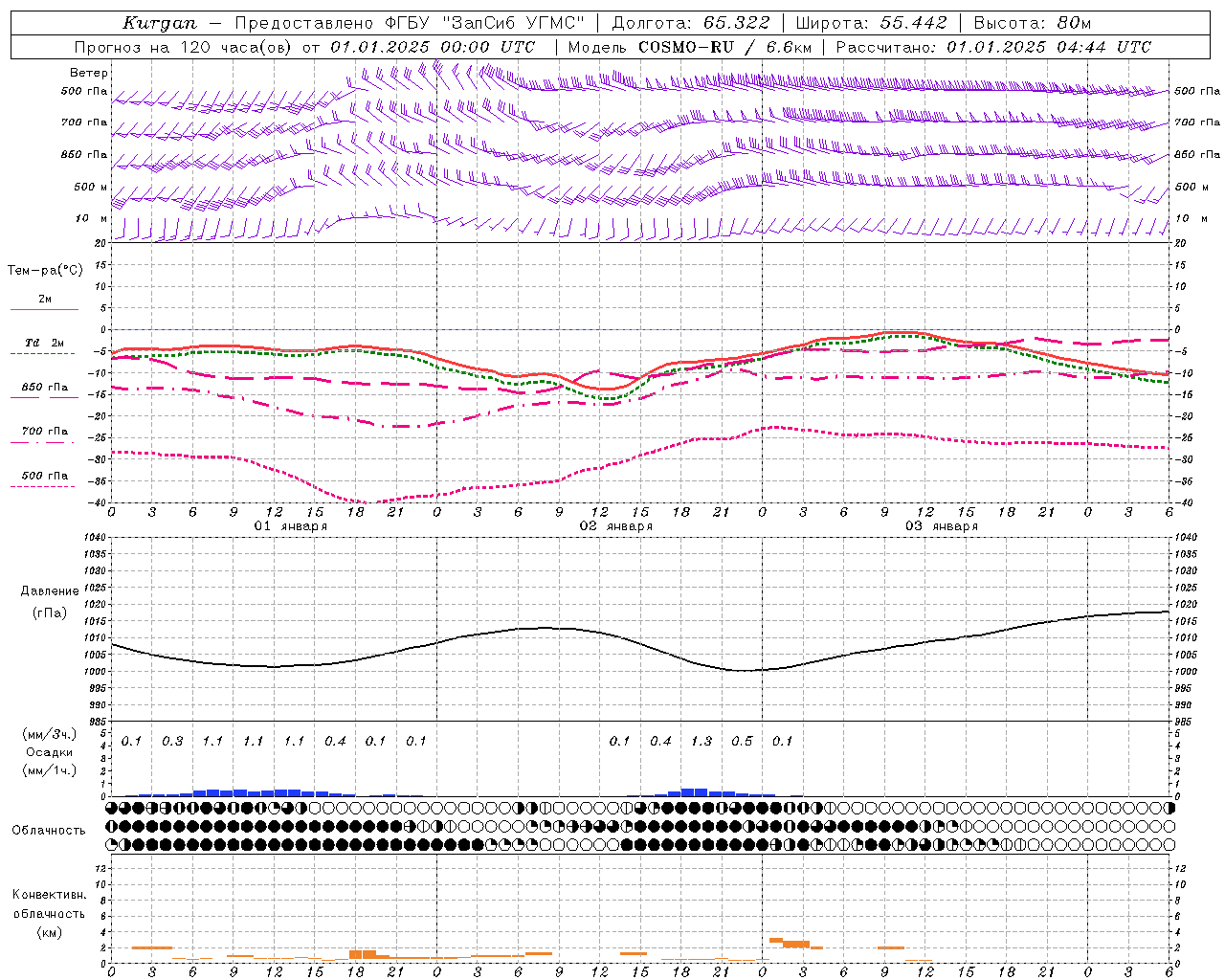Click the 1.3 precipitation value

(702, 741)
